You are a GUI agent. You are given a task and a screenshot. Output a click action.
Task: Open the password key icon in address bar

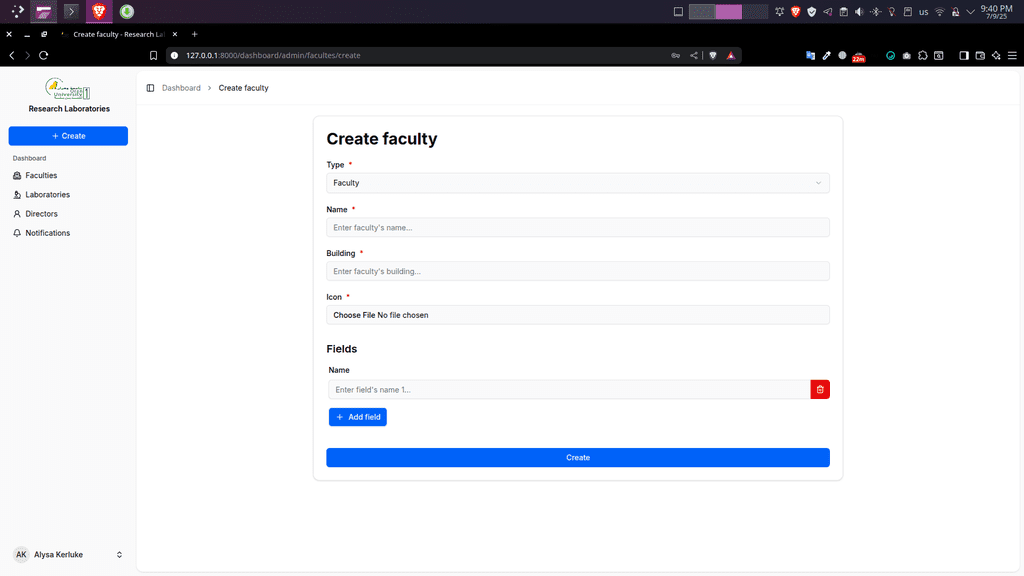(x=675, y=56)
